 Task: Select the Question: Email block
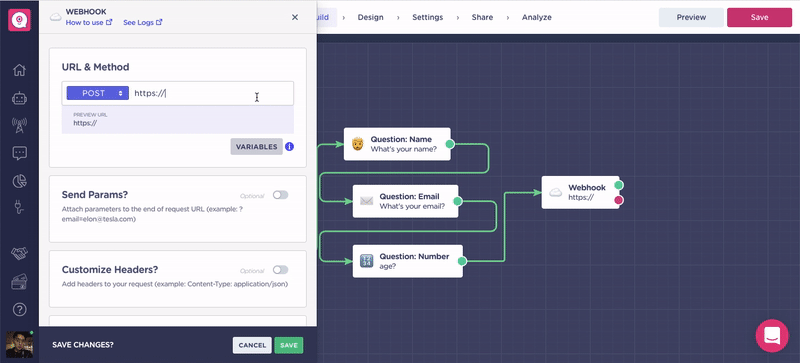click(406, 201)
